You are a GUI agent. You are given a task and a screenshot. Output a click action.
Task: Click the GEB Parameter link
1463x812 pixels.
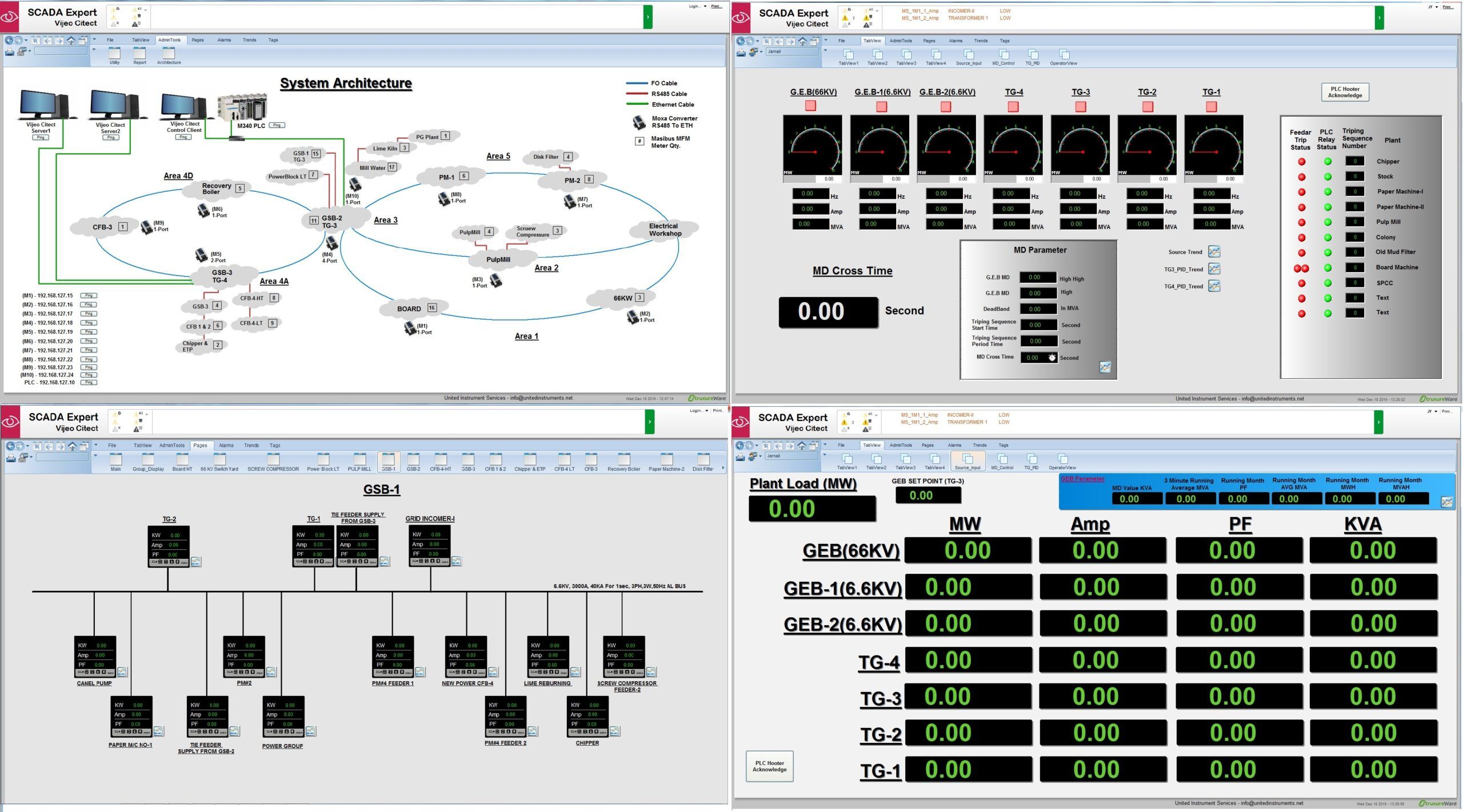pos(1082,479)
